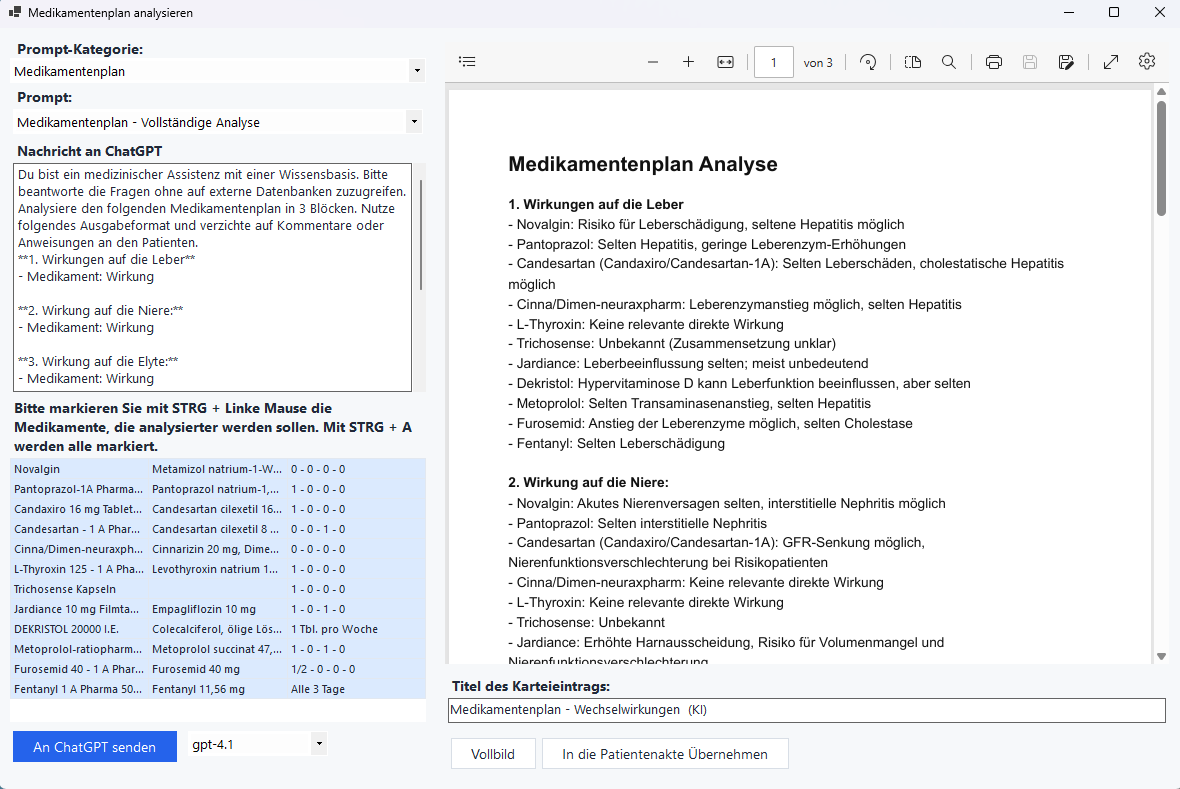Click the 2. Wirkung auf die Niere heading
This screenshot has height=789, width=1180.
click(588, 482)
